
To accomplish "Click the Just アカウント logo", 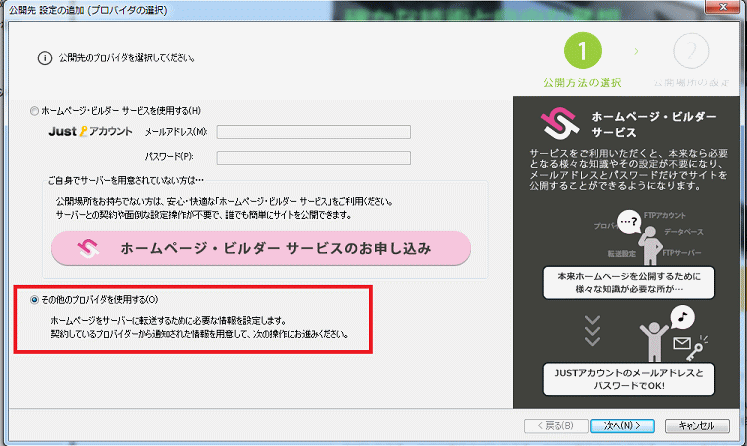I will pyautogui.click(x=89, y=131).
